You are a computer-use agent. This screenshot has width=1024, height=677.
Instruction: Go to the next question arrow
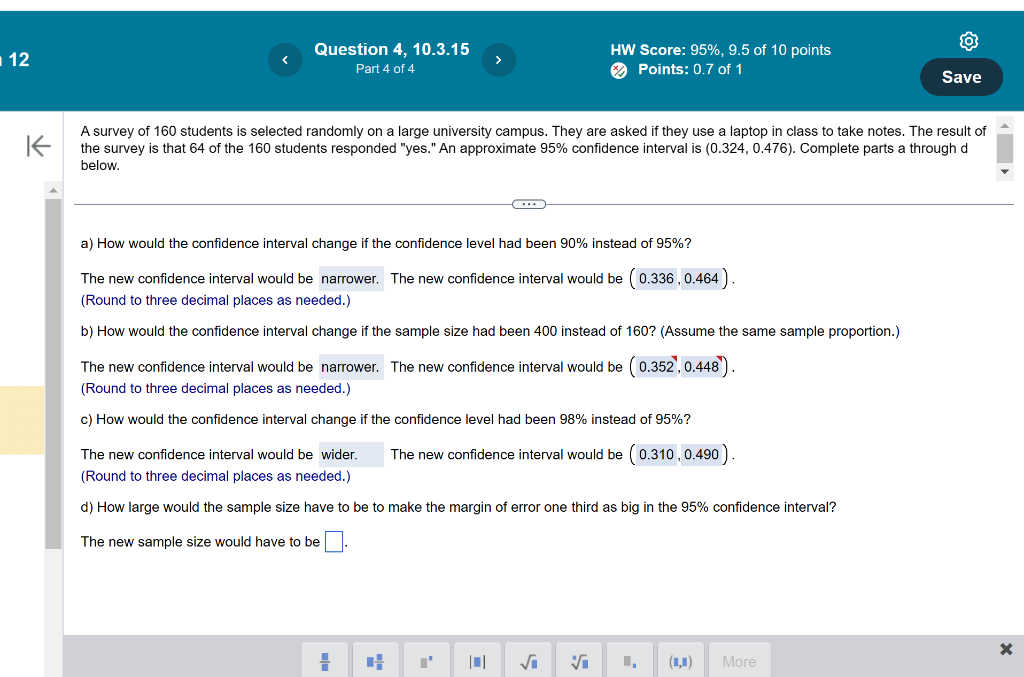pos(499,60)
